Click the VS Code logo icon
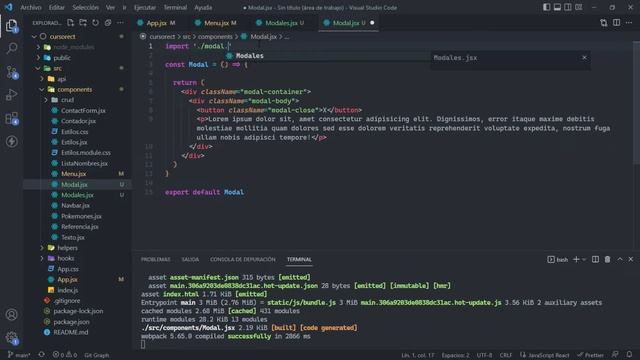Image resolution: width=640 pixels, height=360 pixels. [x=9, y=7]
